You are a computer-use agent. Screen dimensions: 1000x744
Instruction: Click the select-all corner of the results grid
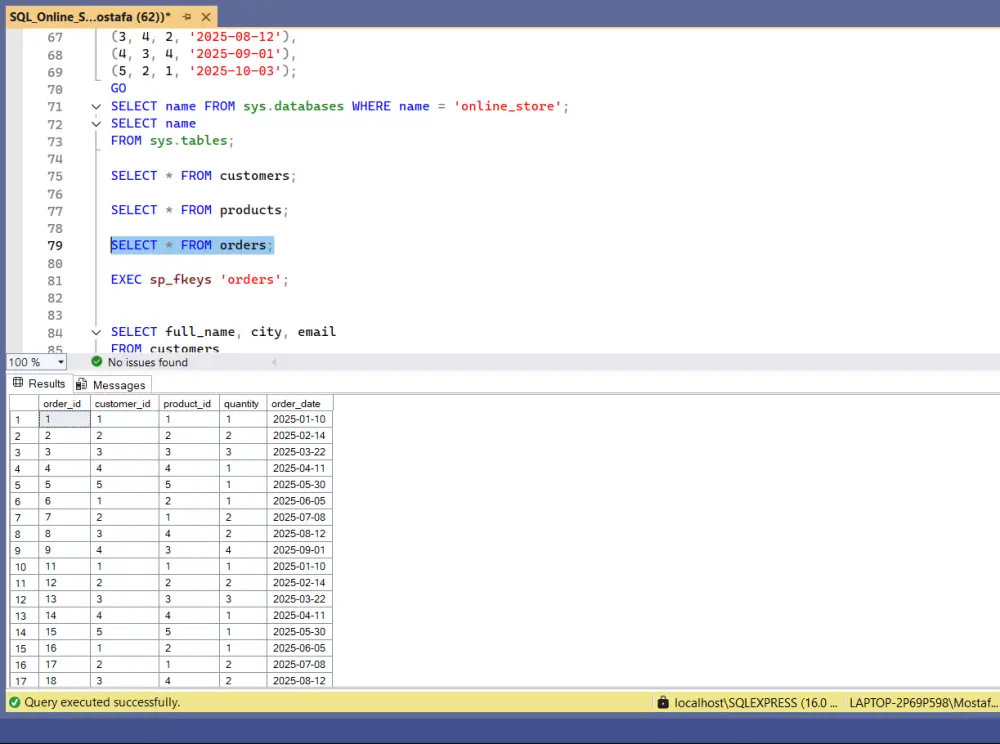22,403
